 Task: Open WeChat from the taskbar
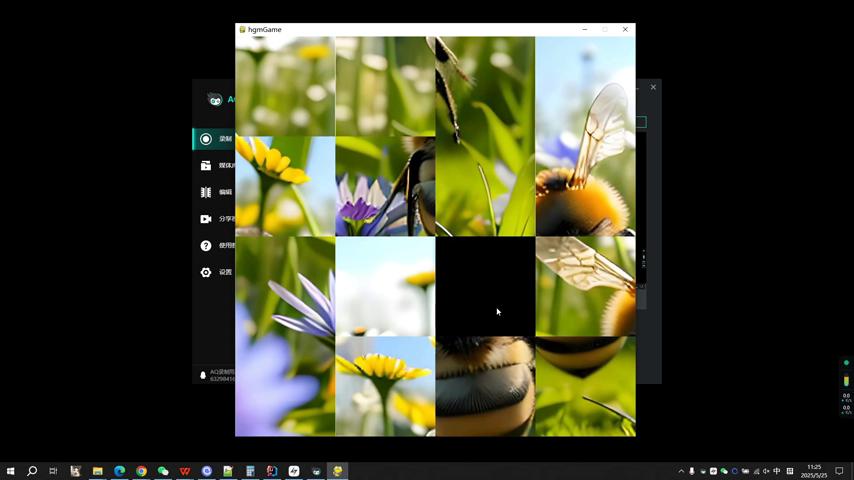[x=163, y=471]
